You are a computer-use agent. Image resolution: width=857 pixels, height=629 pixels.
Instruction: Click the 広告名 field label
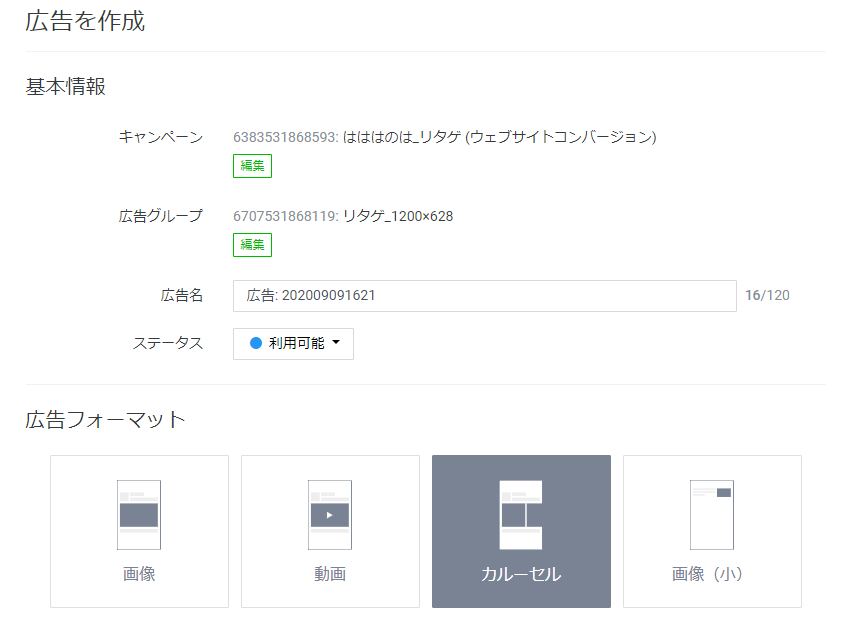tap(181, 296)
